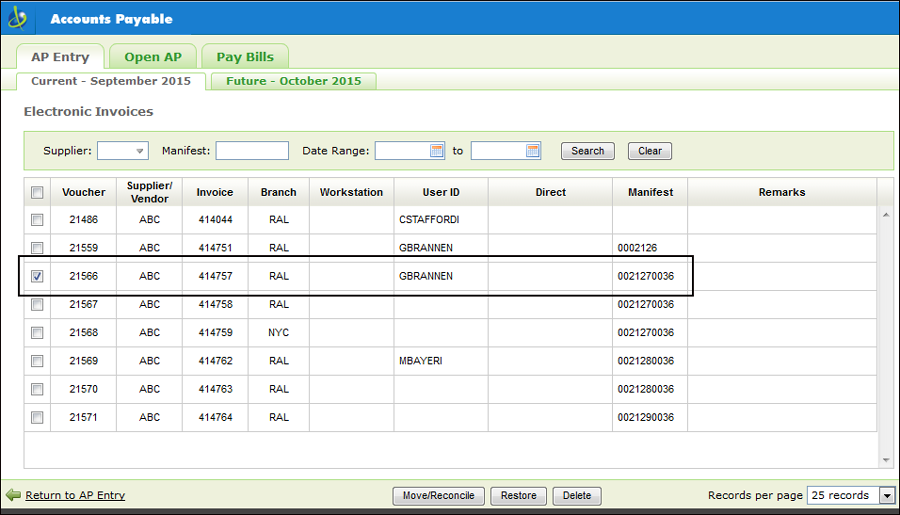This screenshot has height=515, width=900.
Task: Open the Date Range end calendar picker
Action: [x=533, y=151]
